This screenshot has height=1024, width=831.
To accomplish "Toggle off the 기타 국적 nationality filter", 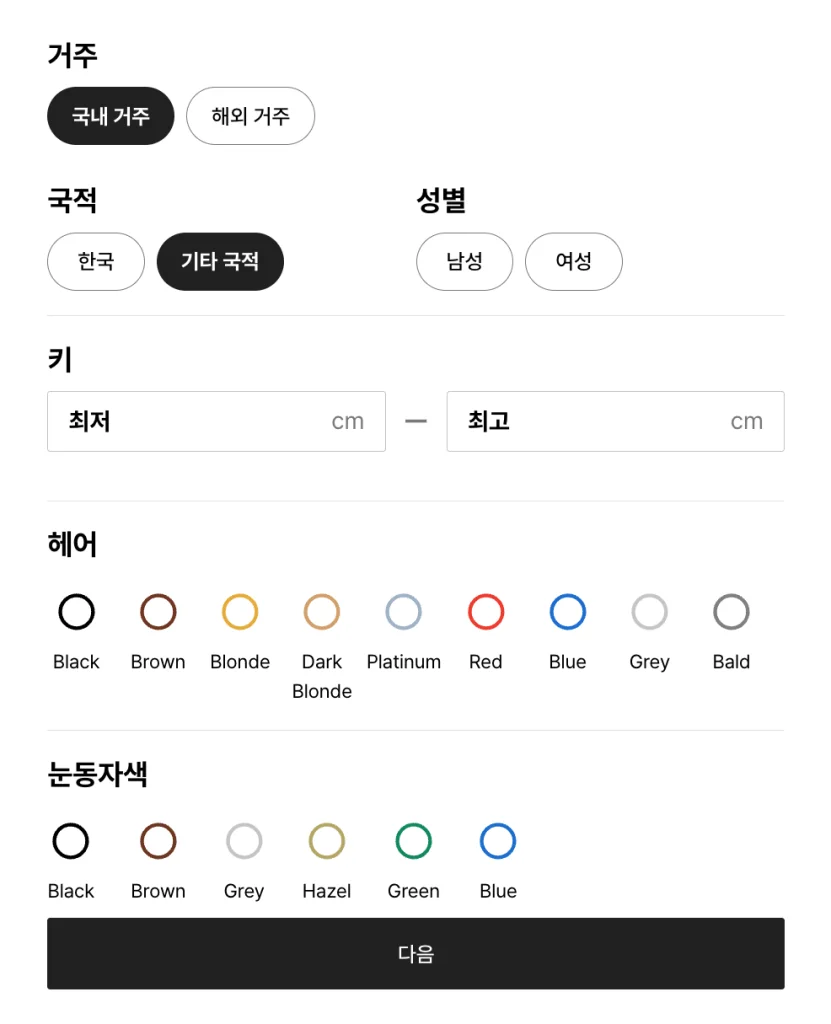I will 220,261.
